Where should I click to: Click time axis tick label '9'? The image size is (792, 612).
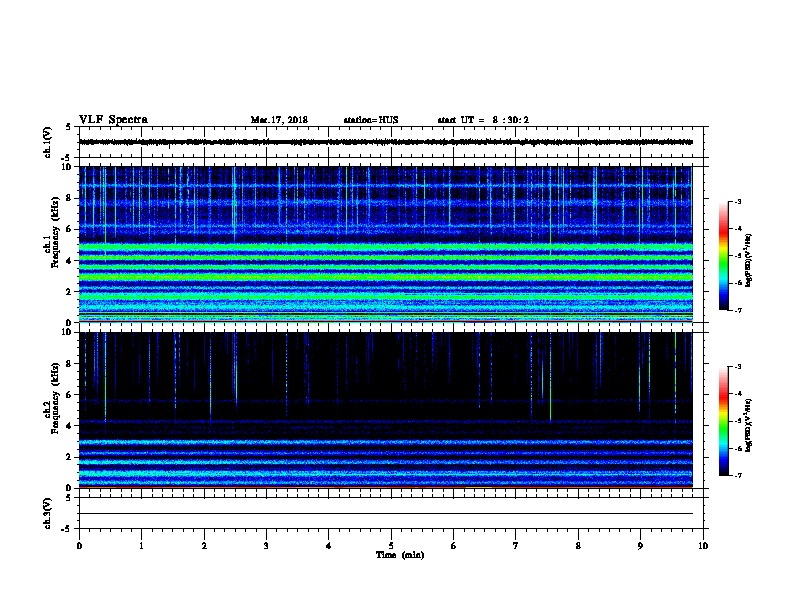click(640, 546)
